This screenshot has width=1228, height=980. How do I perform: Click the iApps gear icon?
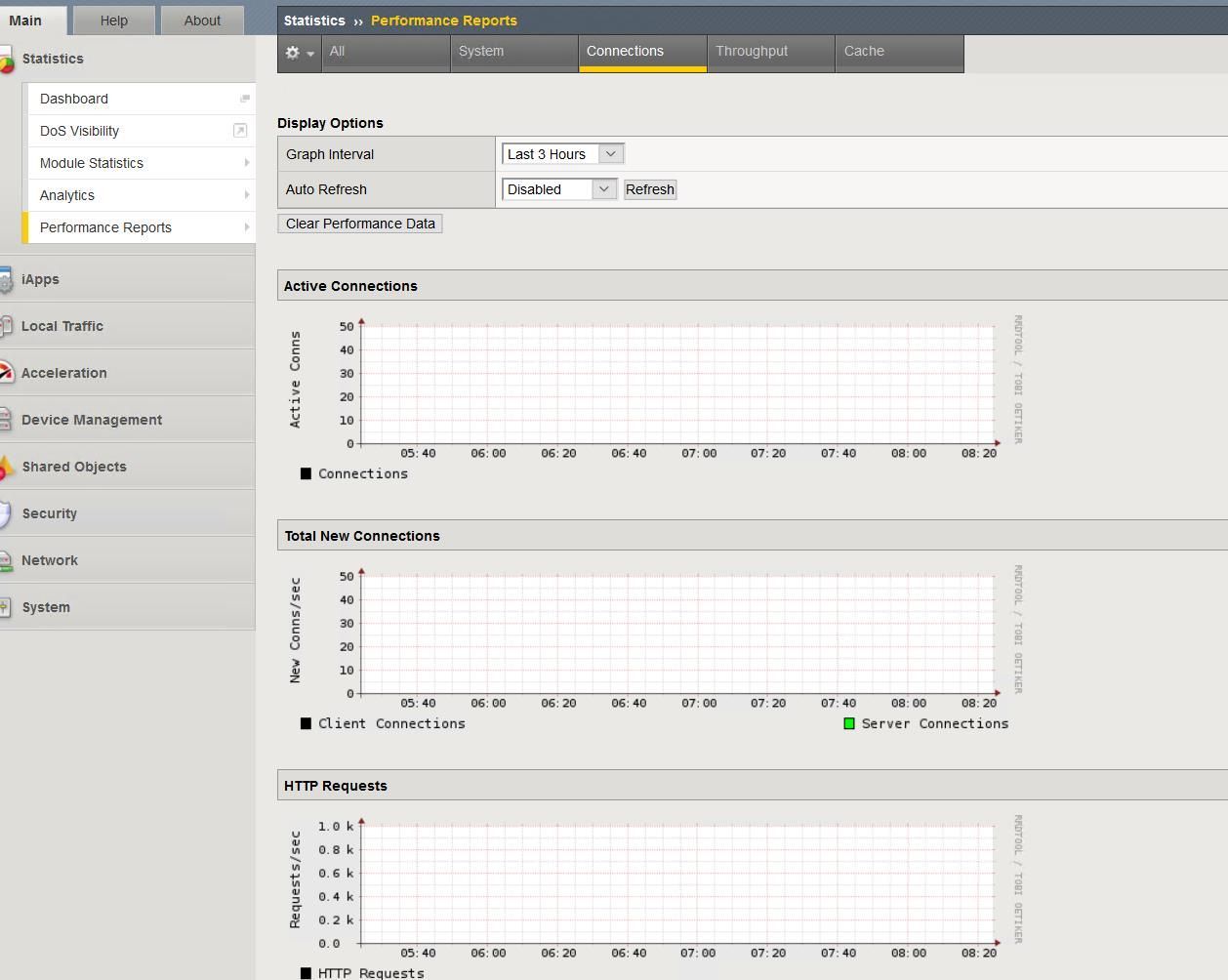coord(7,281)
